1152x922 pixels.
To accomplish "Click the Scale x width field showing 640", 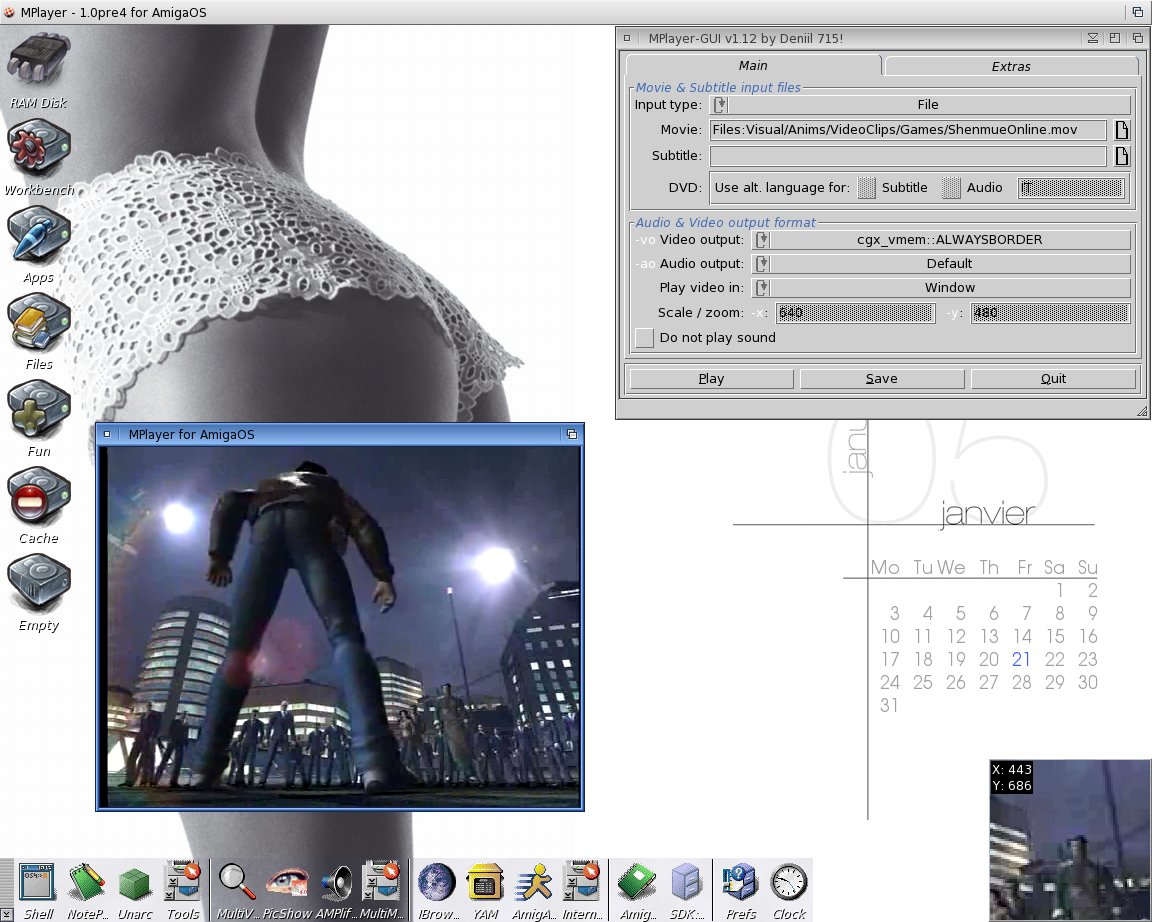I will point(855,313).
